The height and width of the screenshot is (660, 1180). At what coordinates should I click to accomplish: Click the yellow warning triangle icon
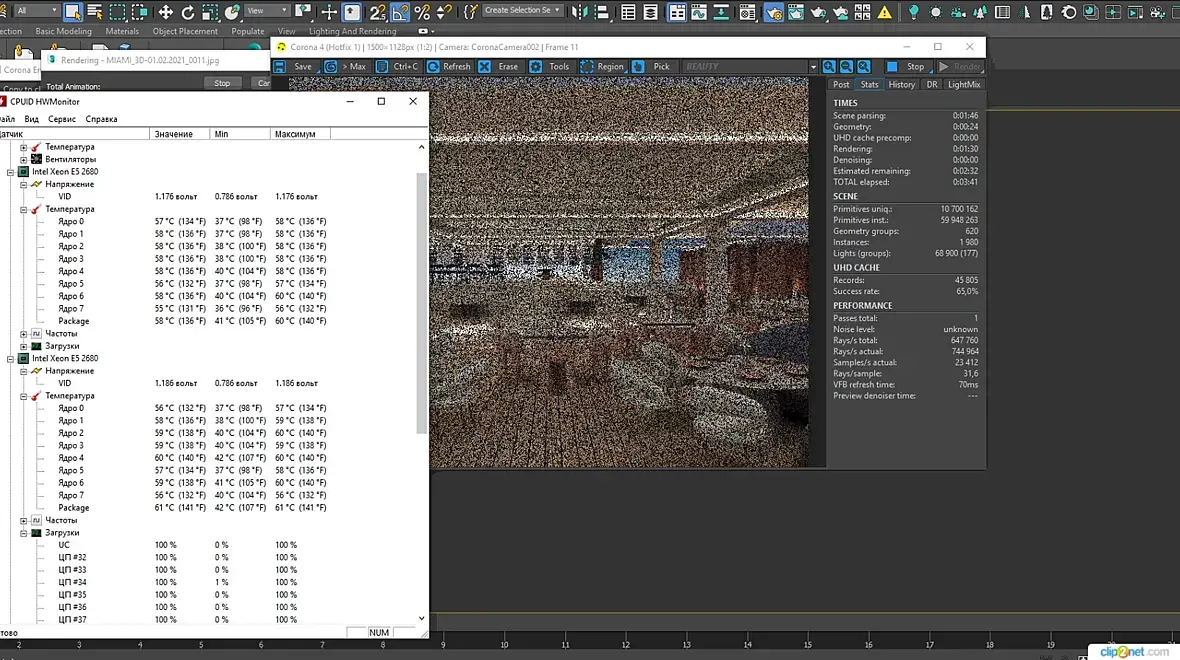tap(885, 13)
